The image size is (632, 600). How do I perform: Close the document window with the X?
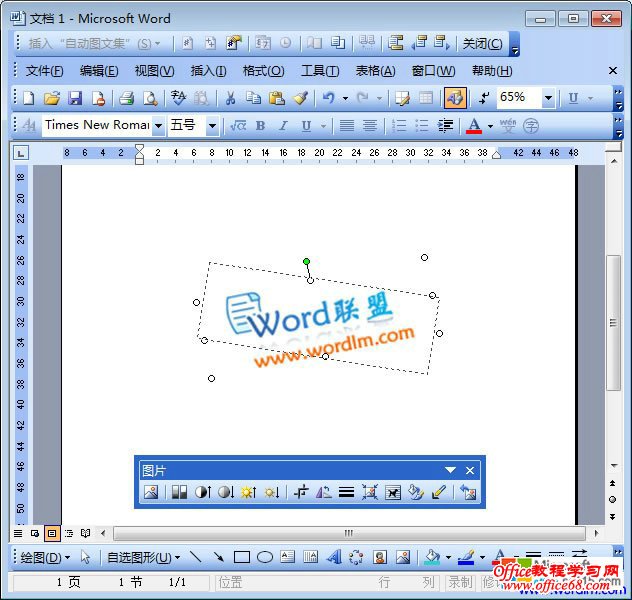(613, 71)
